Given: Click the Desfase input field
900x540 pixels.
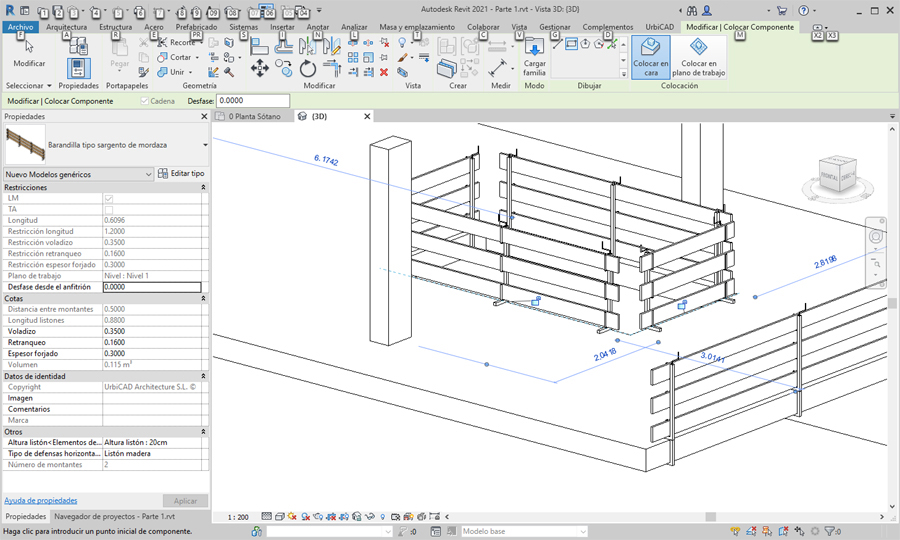Looking at the screenshot, I should [252, 101].
